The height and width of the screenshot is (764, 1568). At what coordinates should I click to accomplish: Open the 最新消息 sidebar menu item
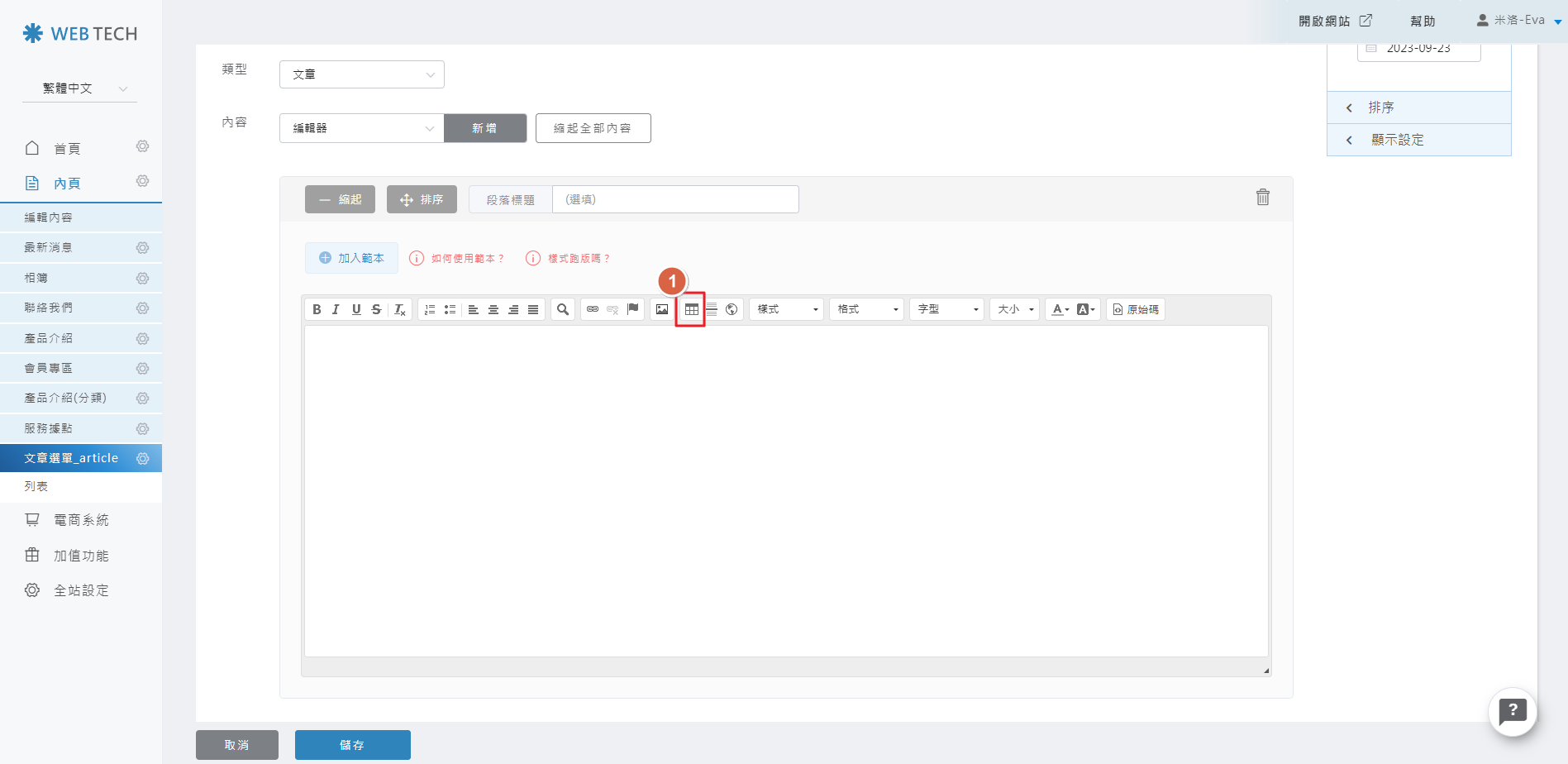coord(48,247)
